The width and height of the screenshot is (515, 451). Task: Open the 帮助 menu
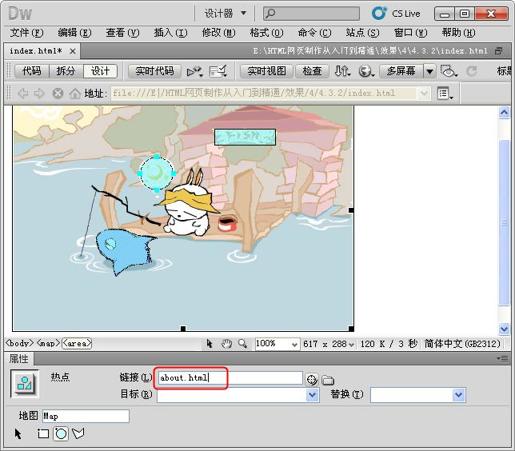[459, 33]
